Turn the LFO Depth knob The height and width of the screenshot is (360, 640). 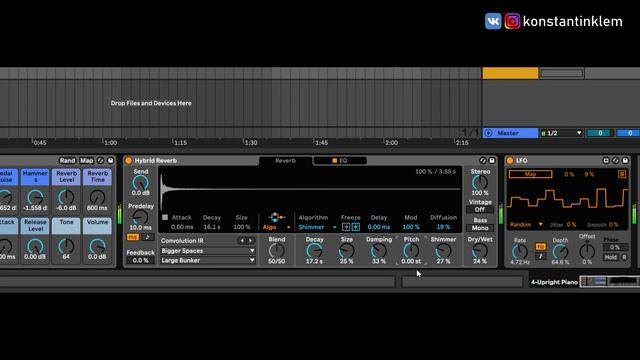click(x=560, y=251)
